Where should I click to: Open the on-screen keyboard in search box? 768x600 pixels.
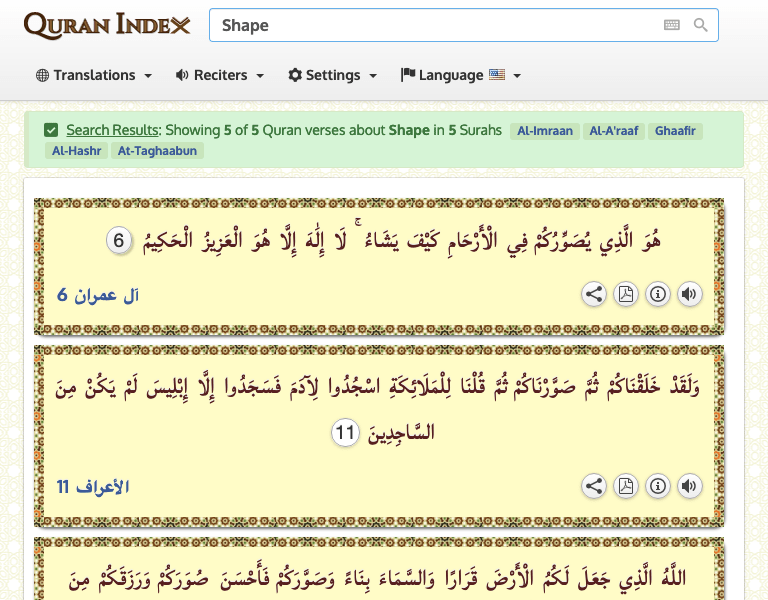(672, 25)
